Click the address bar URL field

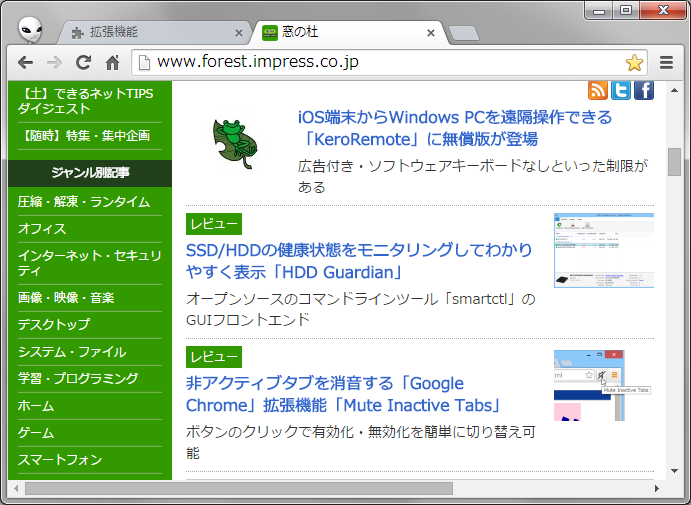tap(388, 63)
